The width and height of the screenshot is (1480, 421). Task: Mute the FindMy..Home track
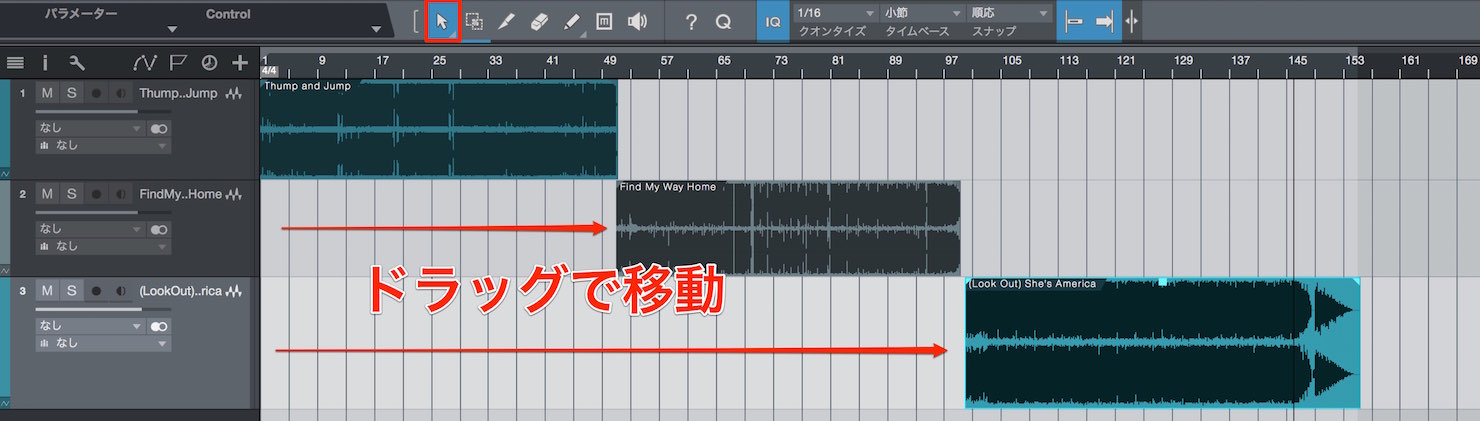click(47, 193)
